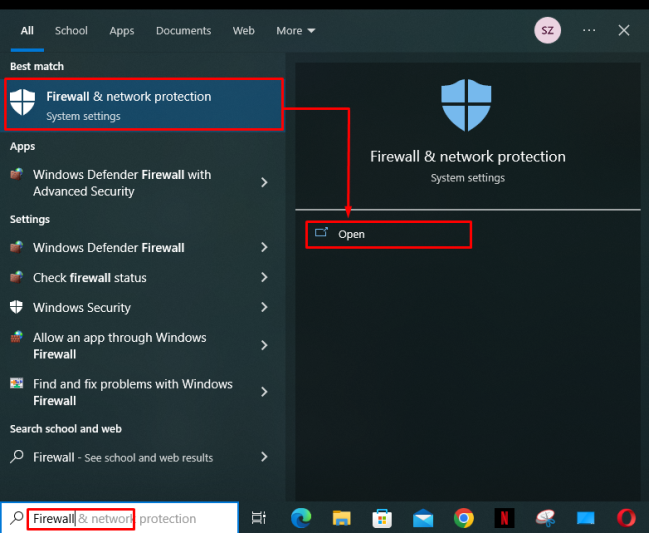The image size is (649, 533).
Task: Click the Task View icon
Action: point(259,518)
